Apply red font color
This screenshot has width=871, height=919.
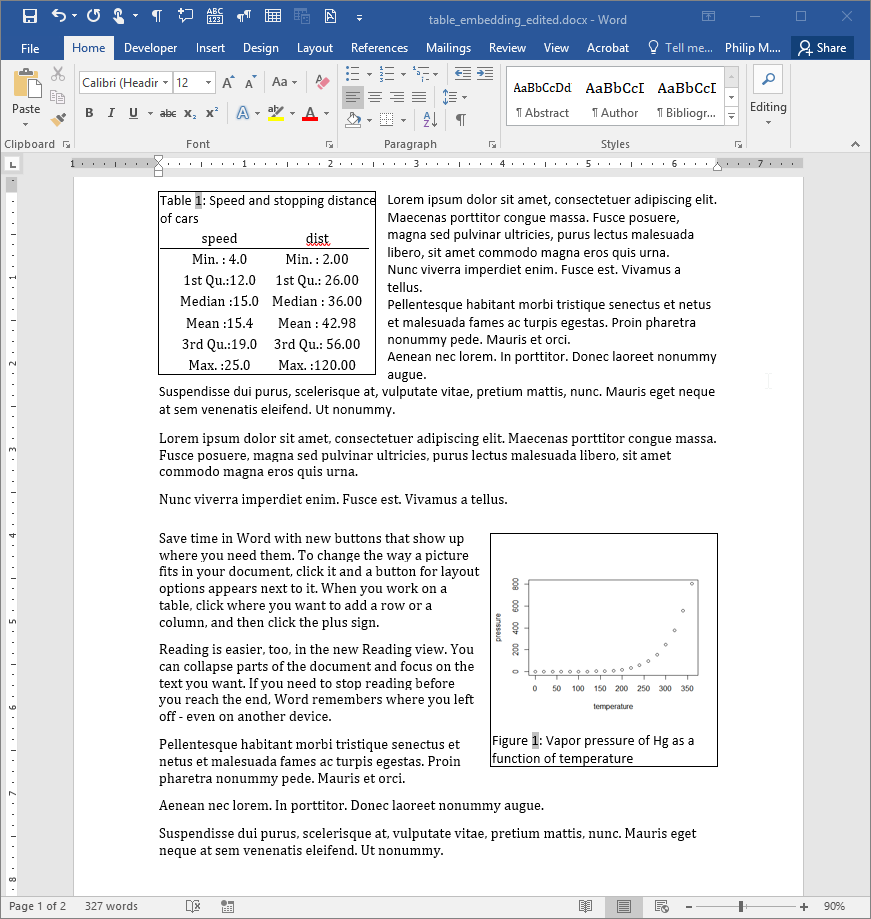(x=310, y=113)
